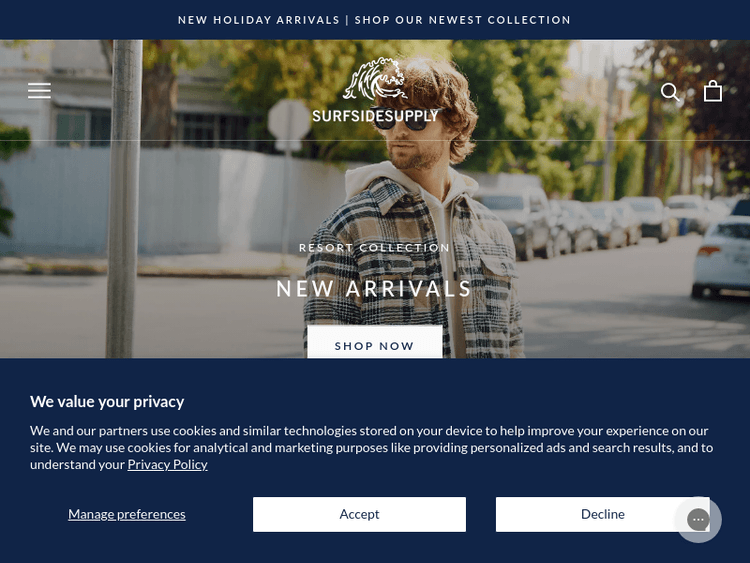Open the hamburger navigation menu
The image size is (750, 563).
39,90
